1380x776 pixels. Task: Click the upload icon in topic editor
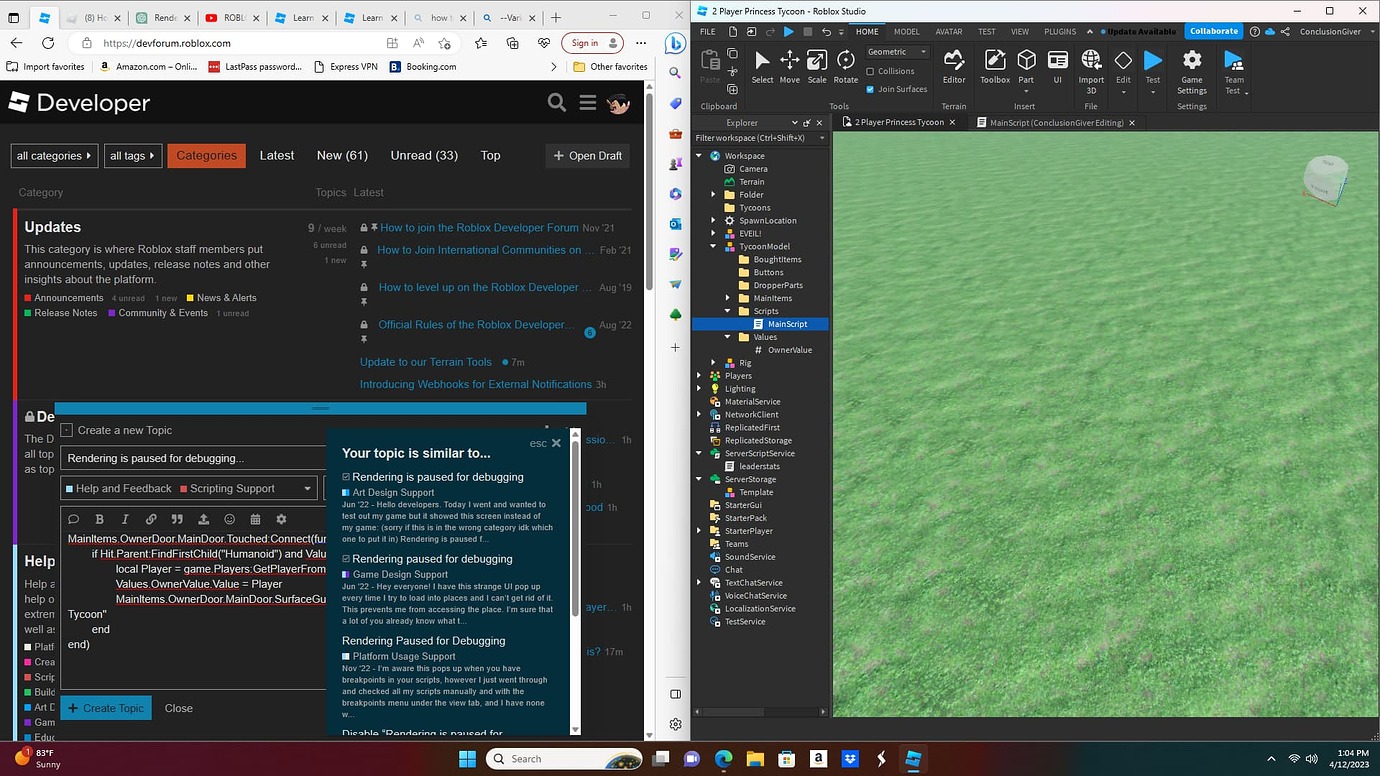coord(203,519)
